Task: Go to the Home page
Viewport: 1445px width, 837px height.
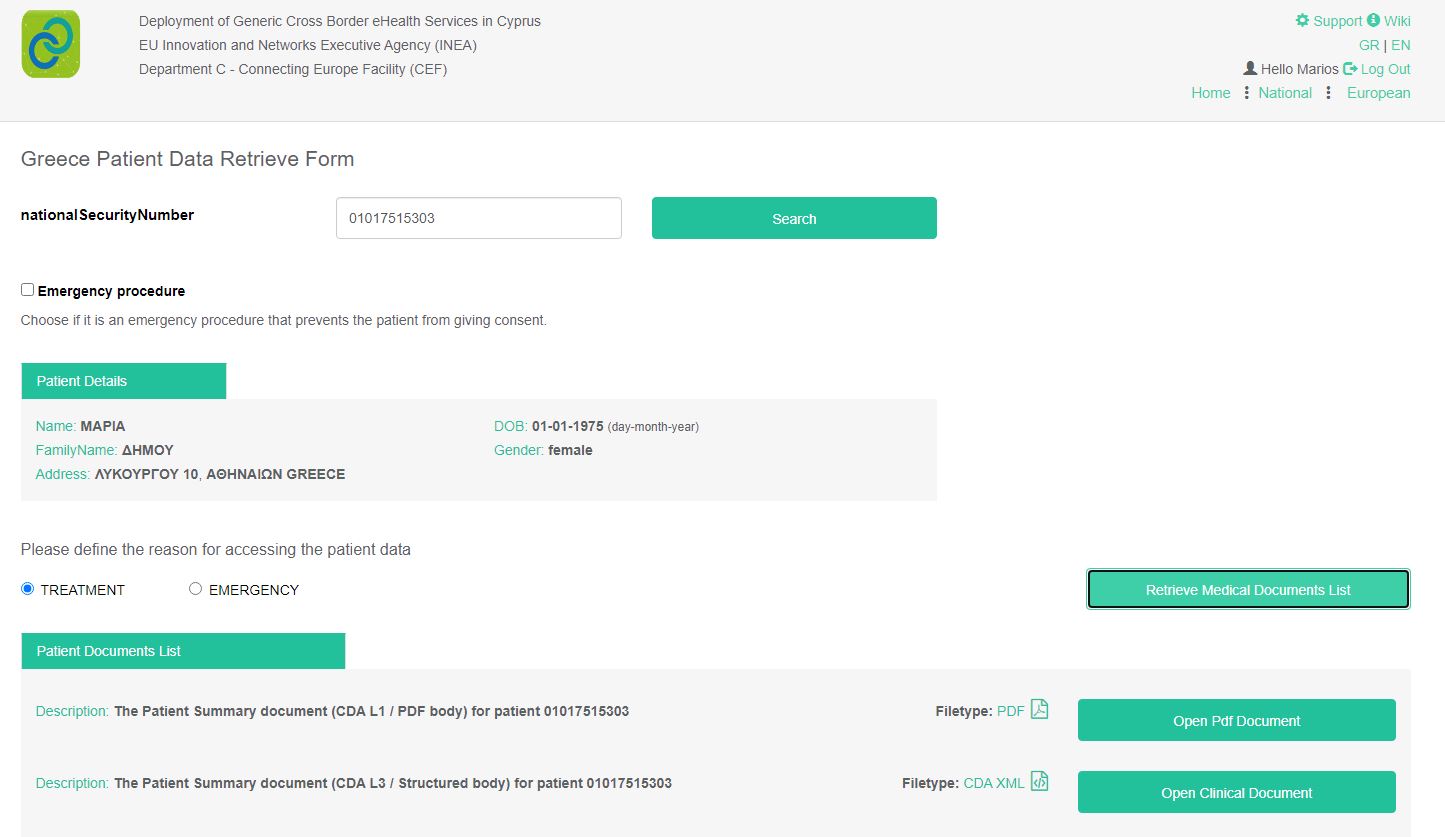Action: point(1210,93)
